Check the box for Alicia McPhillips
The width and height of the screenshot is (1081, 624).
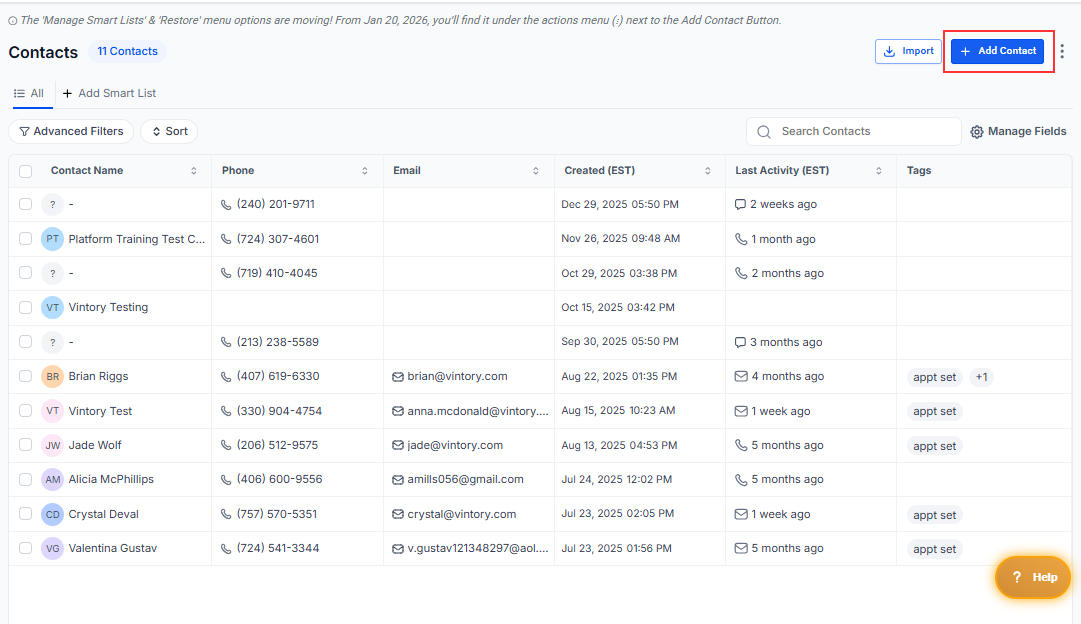coord(26,480)
